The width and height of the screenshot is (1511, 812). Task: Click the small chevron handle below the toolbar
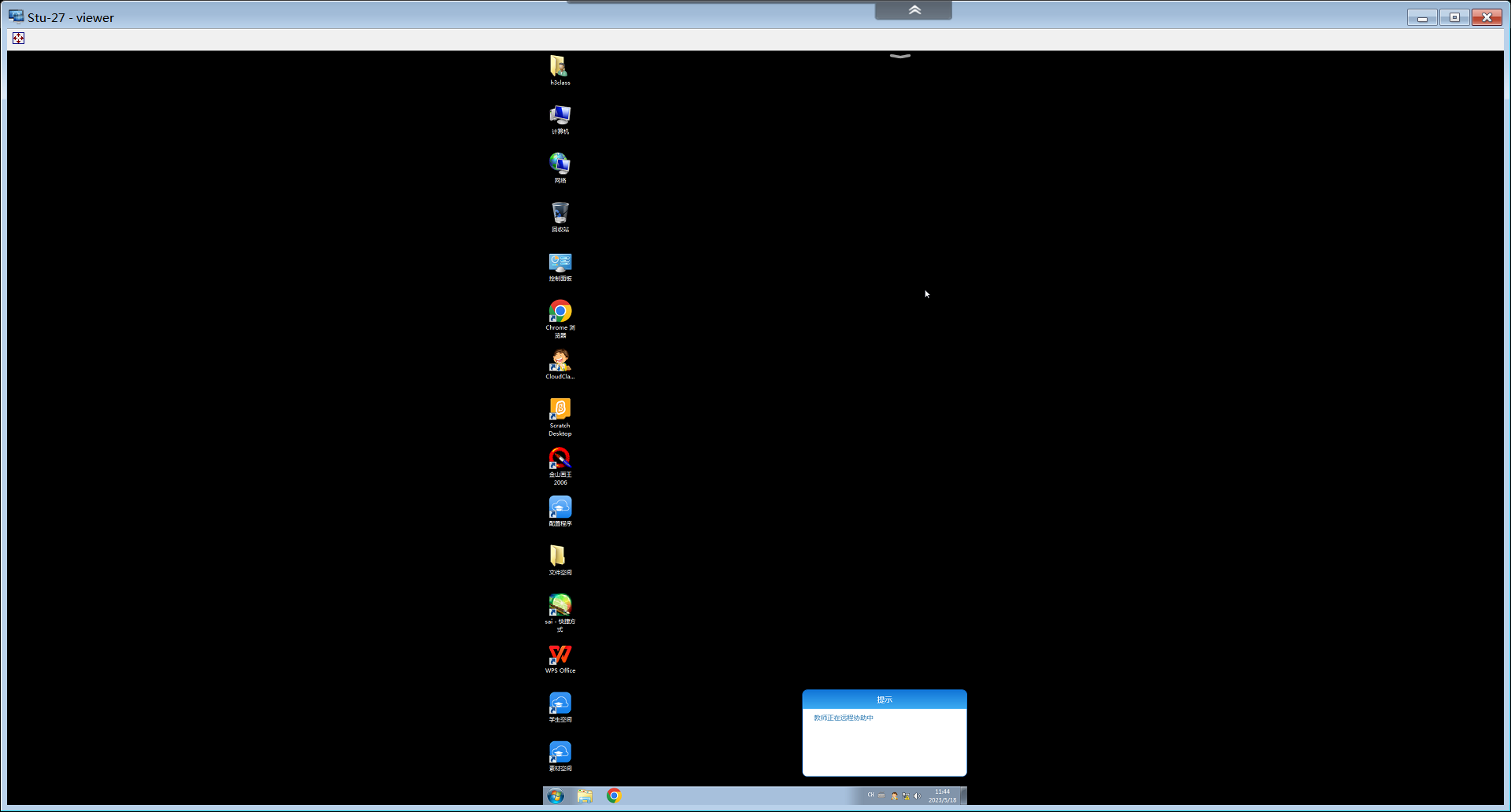coord(900,56)
